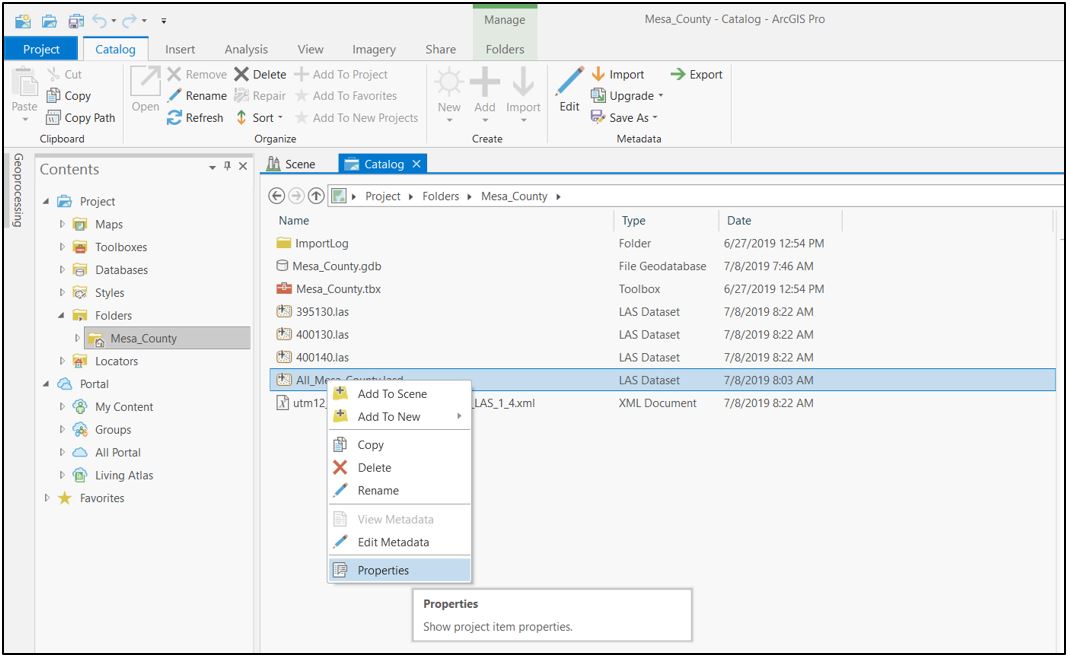Open the Sort dropdown in ribbon

(x=260, y=118)
